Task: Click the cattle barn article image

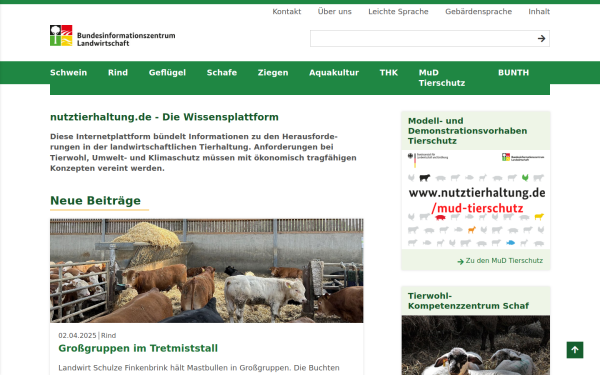Action: pyautogui.click(x=207, y=271)
